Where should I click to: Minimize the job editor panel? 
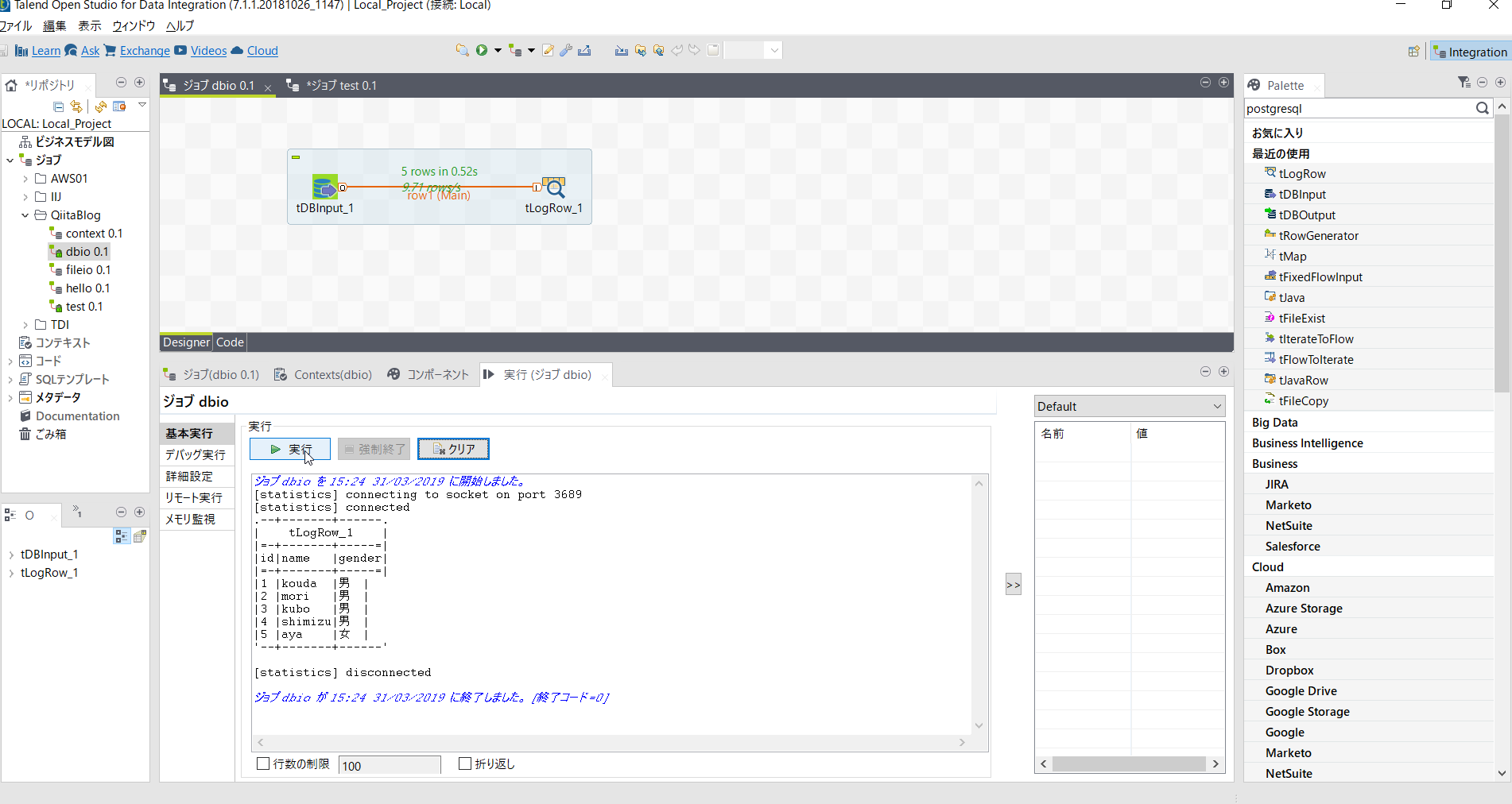(x=1205, y=83)
